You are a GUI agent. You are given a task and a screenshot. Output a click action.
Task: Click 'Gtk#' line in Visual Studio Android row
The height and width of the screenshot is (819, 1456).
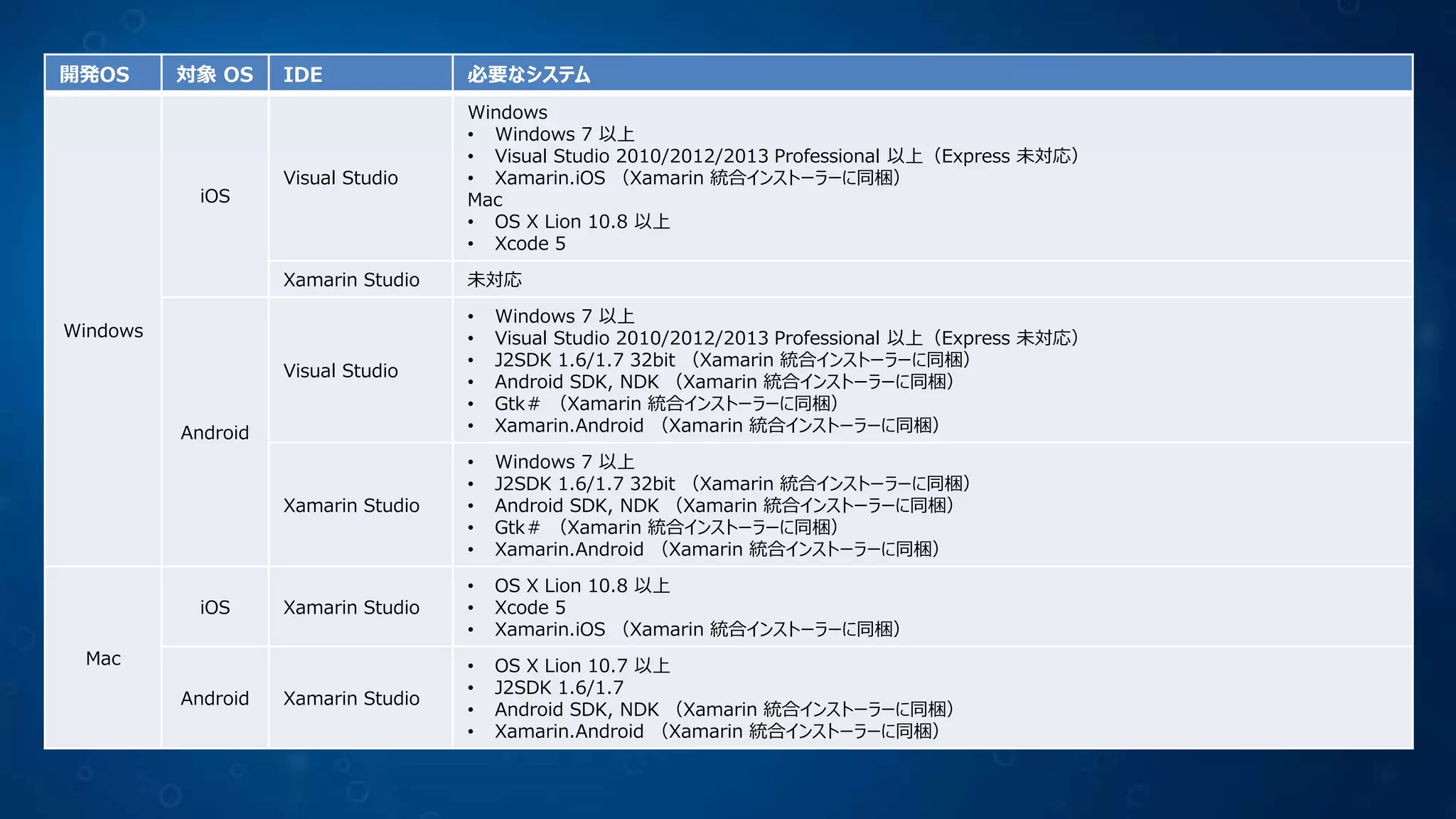coord(667,404)
